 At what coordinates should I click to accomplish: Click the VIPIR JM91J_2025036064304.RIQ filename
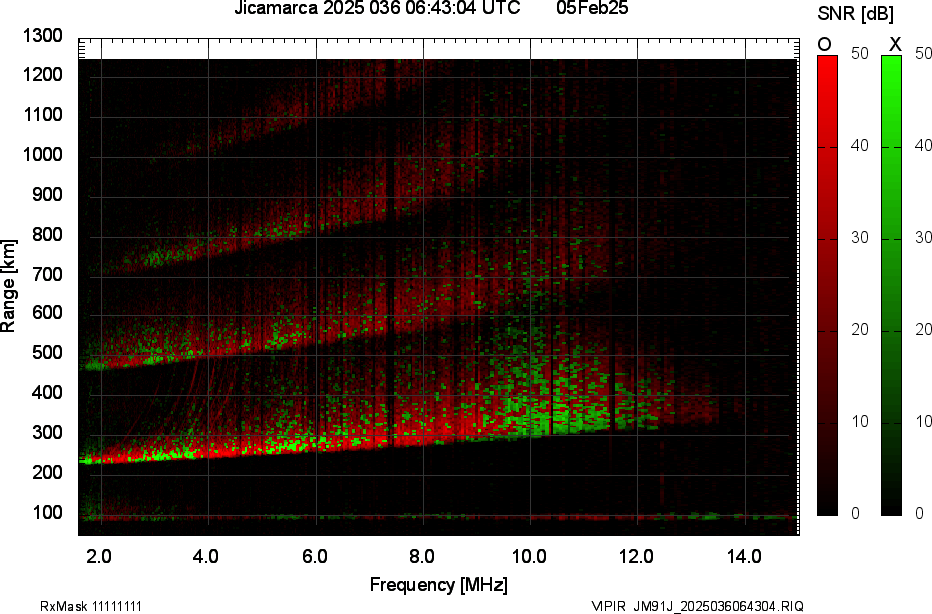698,606
